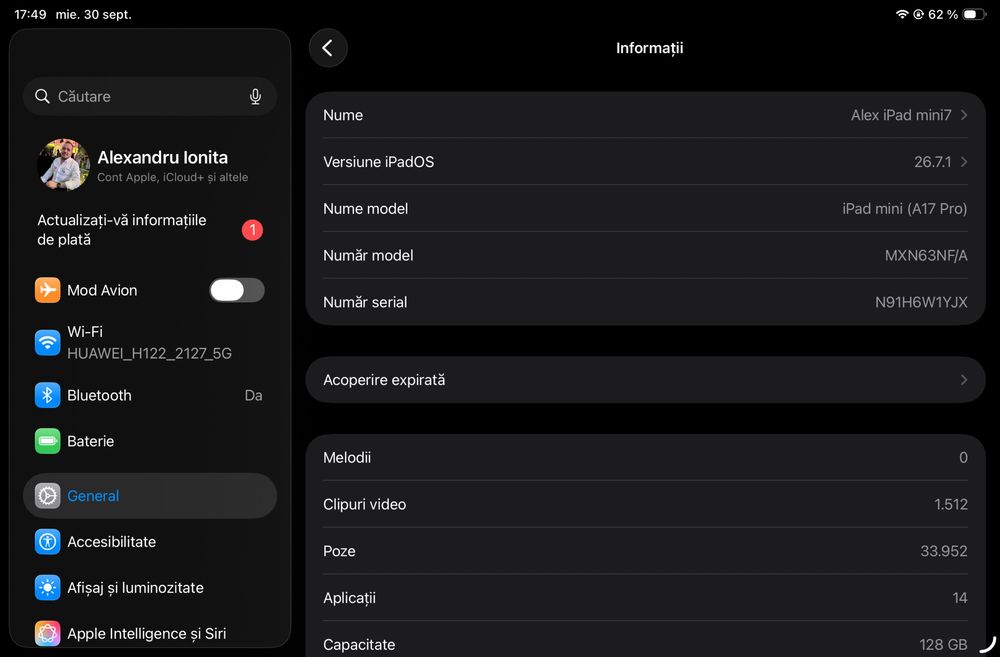
Task: Tap the Bluetooth status Da
Action: pyautogui.click(x=253, y=395)
